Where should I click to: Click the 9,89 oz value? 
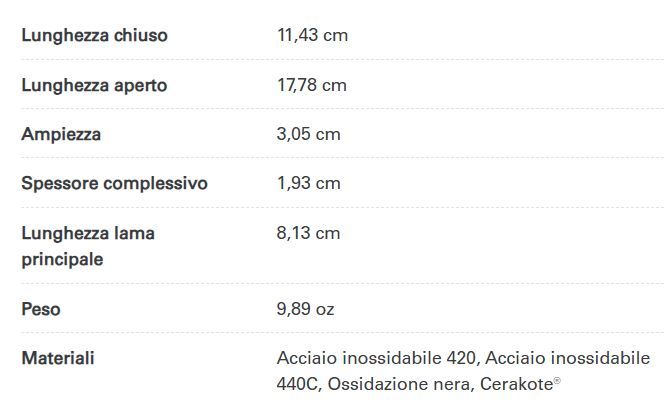(305, 309)
